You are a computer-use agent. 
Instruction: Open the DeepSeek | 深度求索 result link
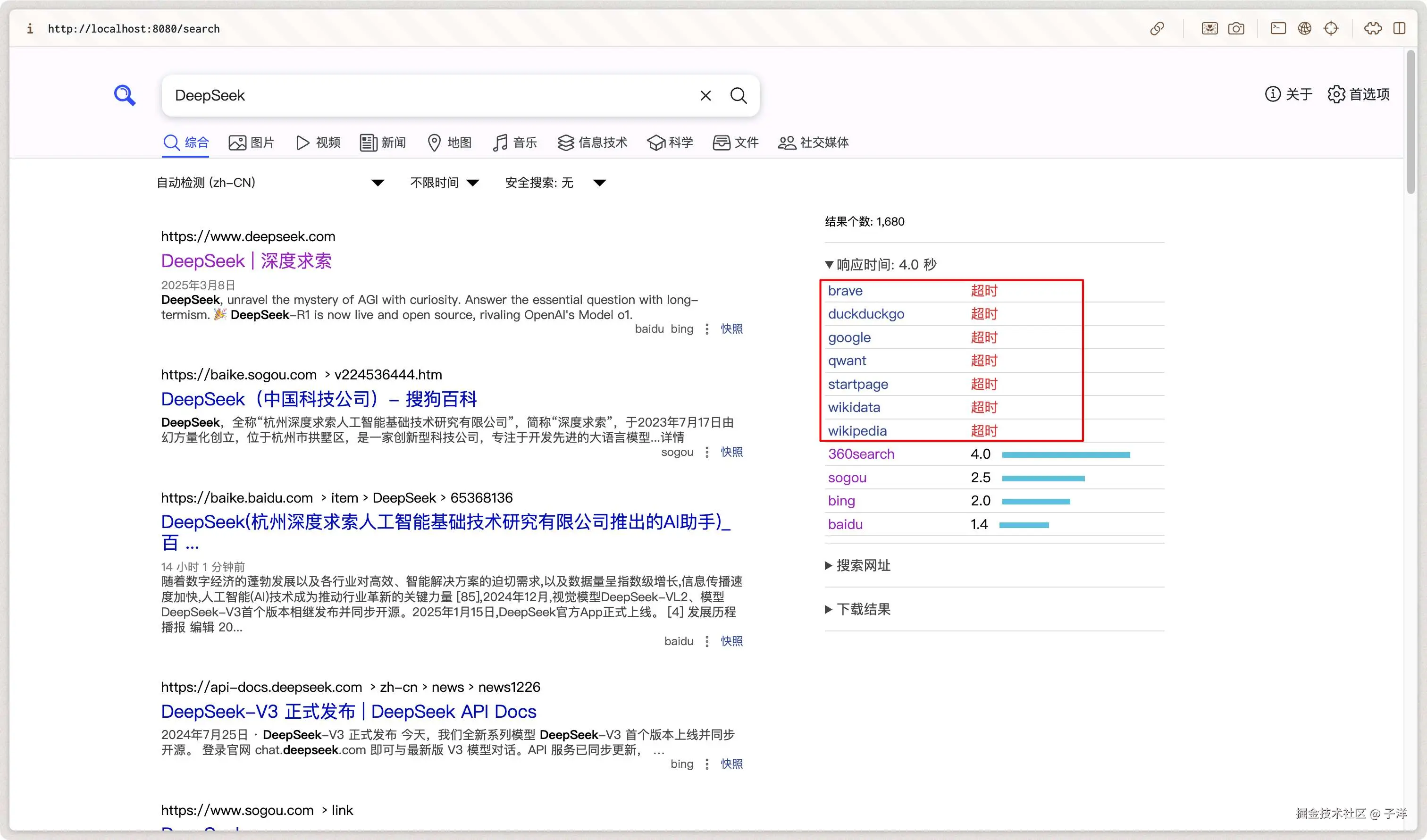246,261
